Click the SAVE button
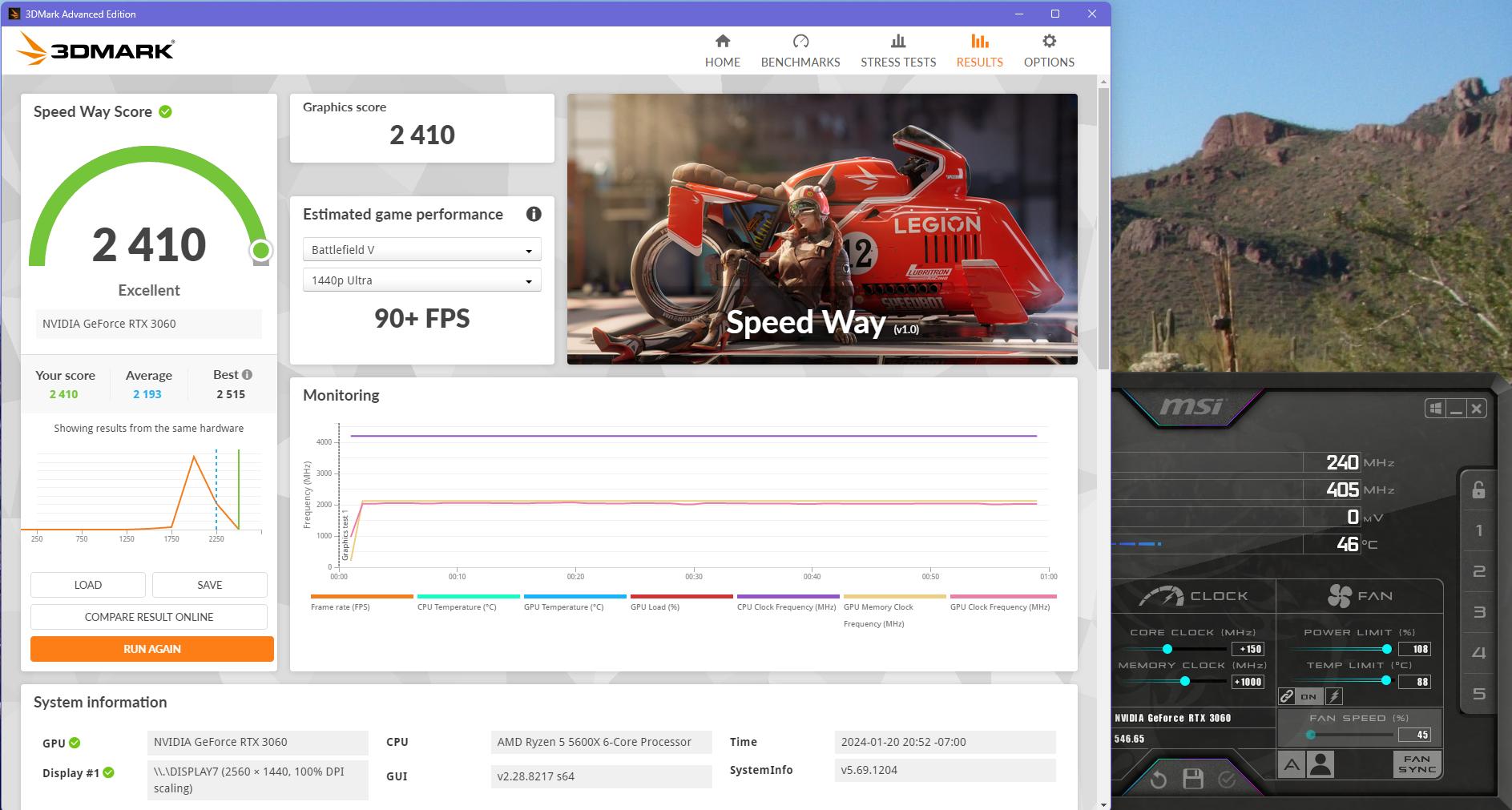The image size is (1512, 810). pos(210,585)
